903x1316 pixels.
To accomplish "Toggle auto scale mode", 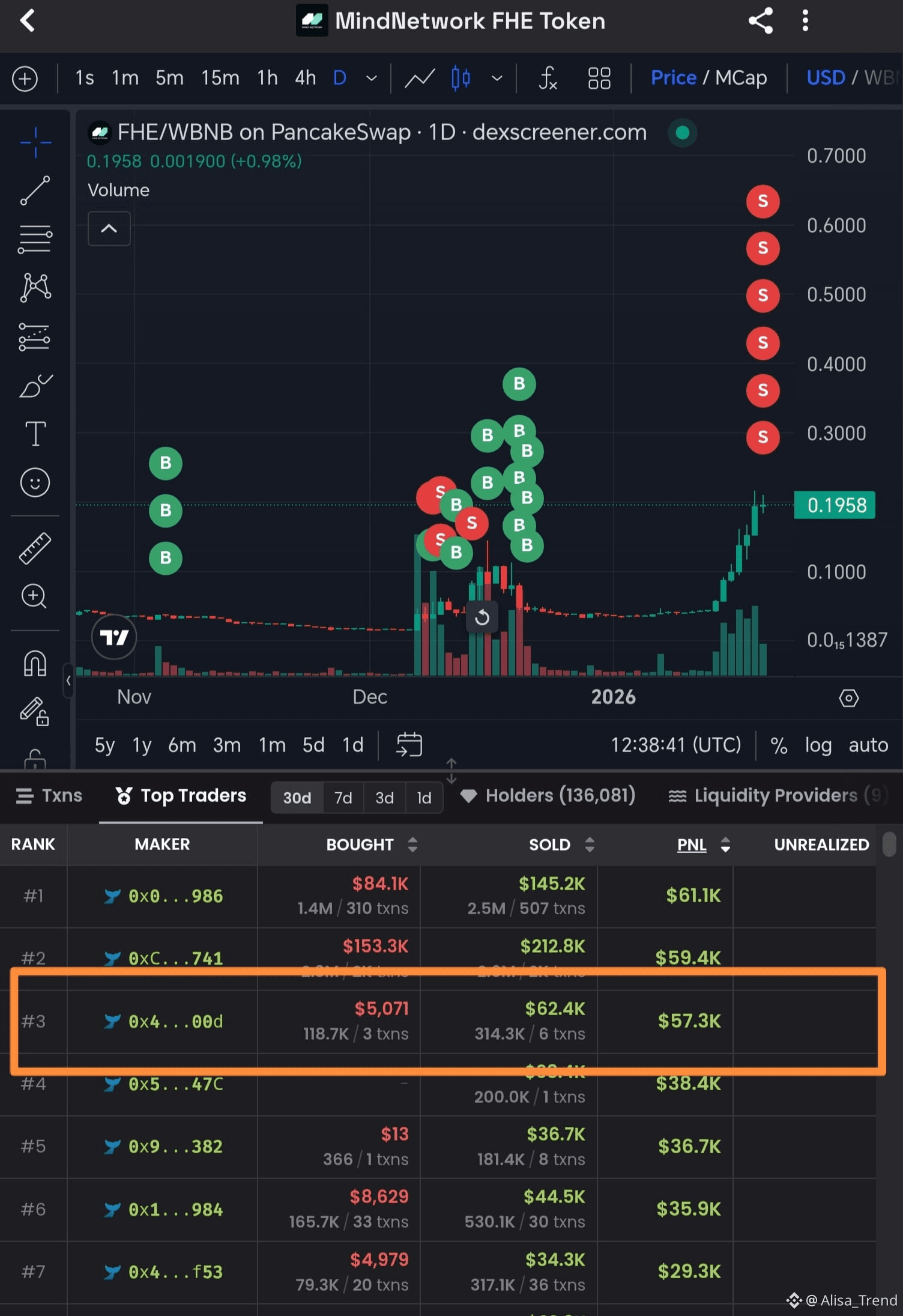I will pyautogui.click(x=868, y=745).
